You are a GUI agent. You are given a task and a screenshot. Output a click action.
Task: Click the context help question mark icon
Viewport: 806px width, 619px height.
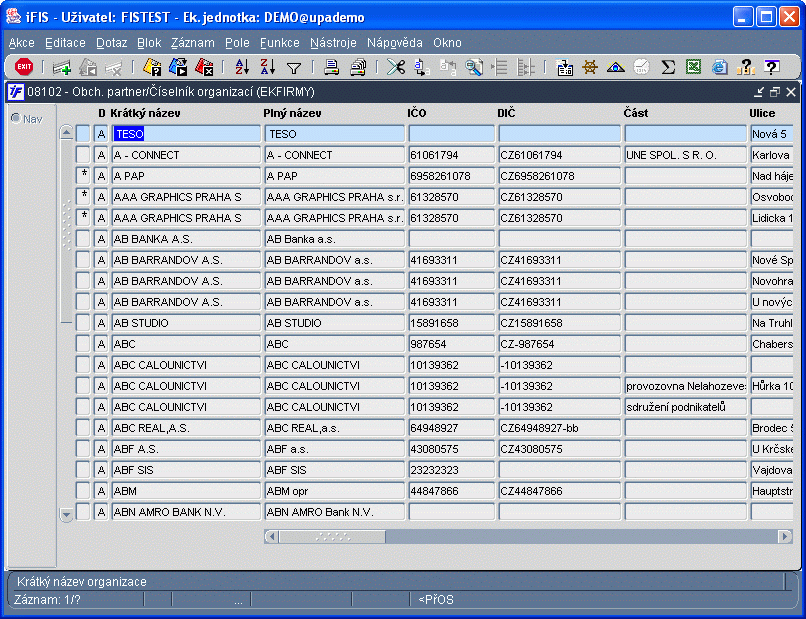click(772, 67)
